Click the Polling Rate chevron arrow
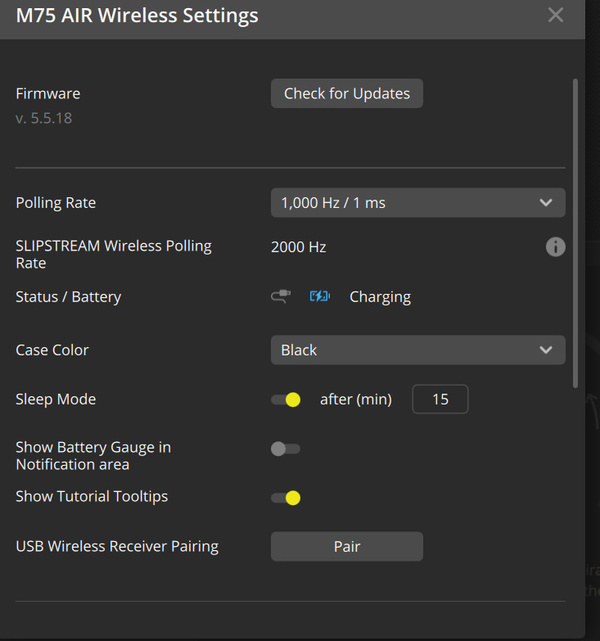The height and width of the screenshot is (641, 600). 546,203
